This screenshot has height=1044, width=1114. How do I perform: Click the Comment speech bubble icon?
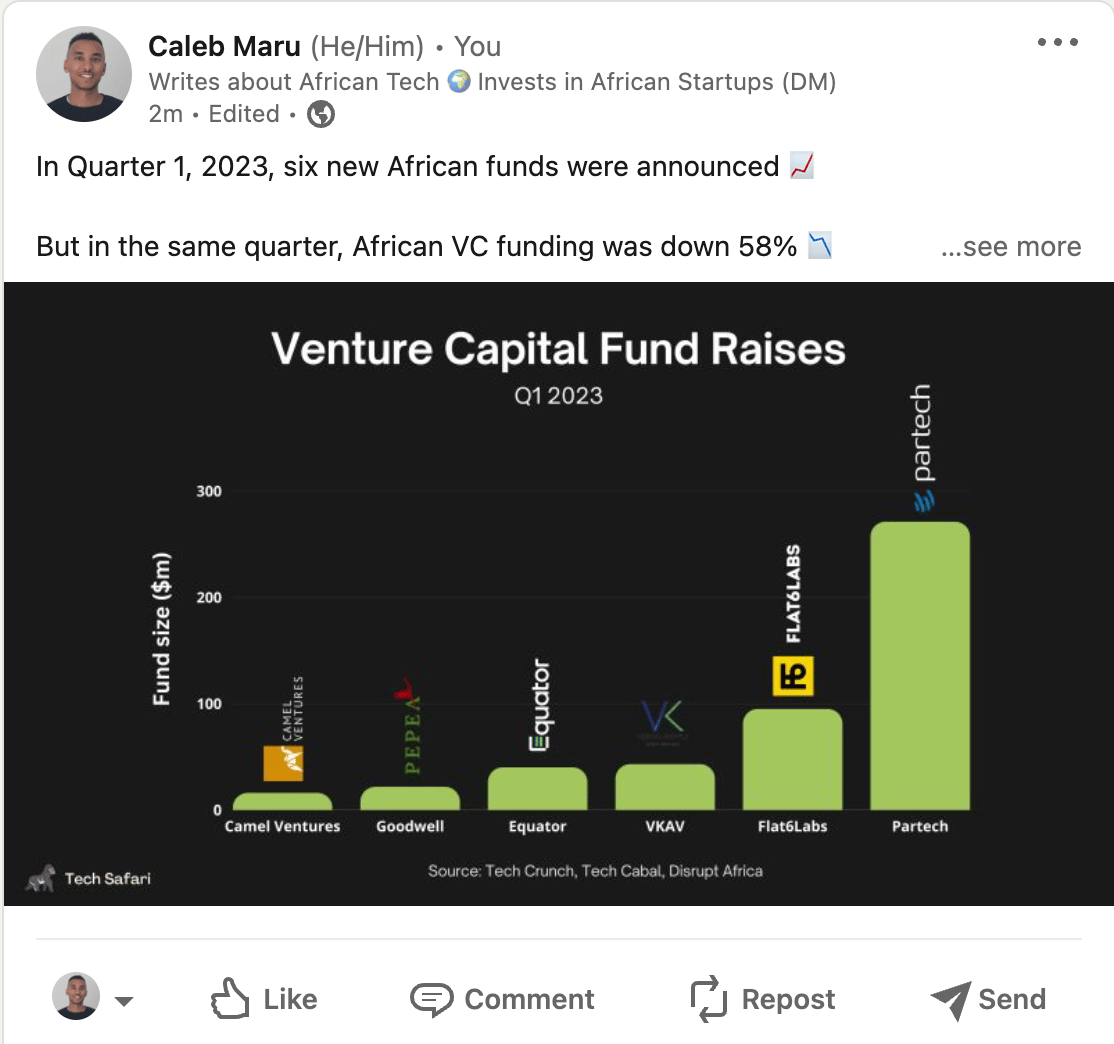[432, 999]
